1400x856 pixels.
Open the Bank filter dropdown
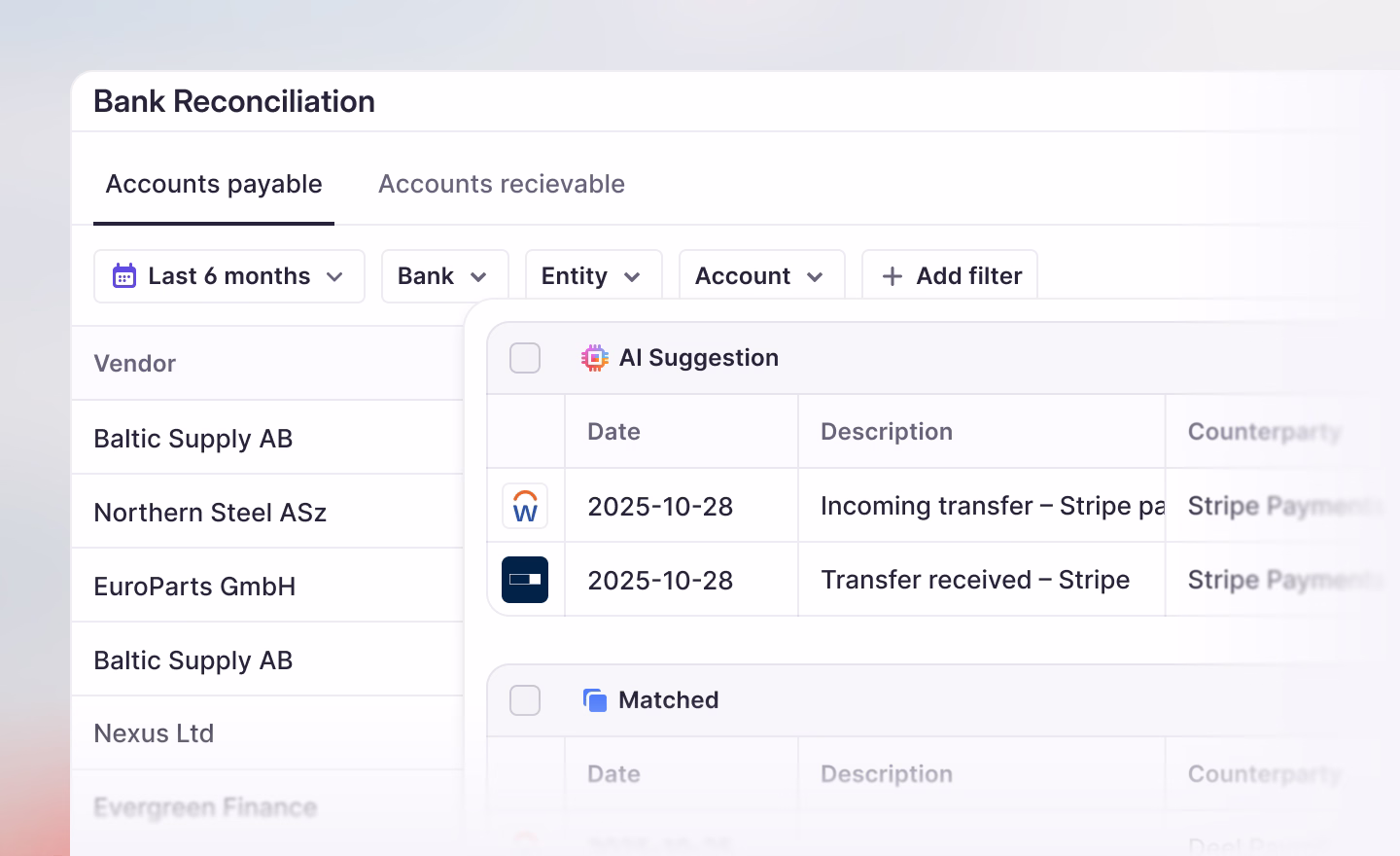[445, 276]
